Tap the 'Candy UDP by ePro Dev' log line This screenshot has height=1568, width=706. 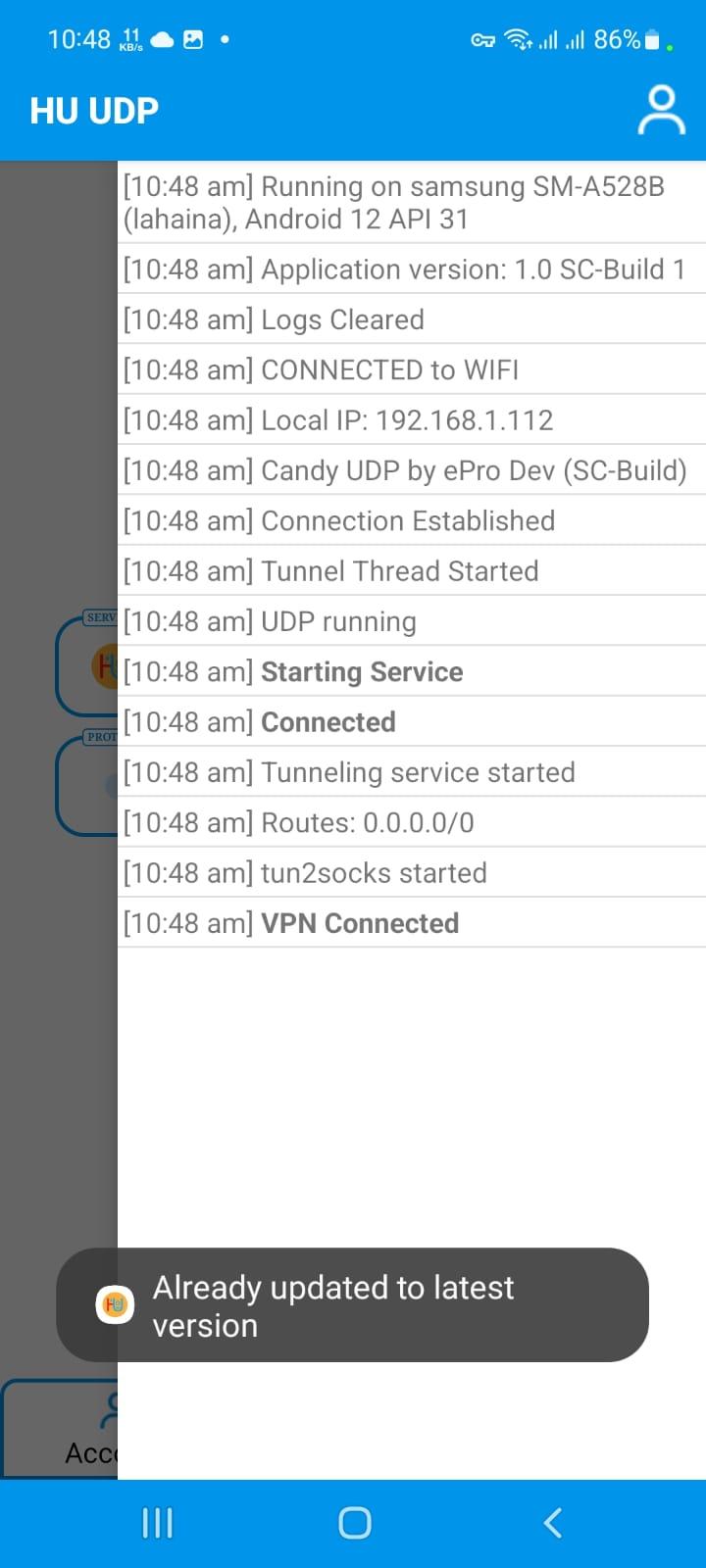pyautogui.click(x=412, y=470)
